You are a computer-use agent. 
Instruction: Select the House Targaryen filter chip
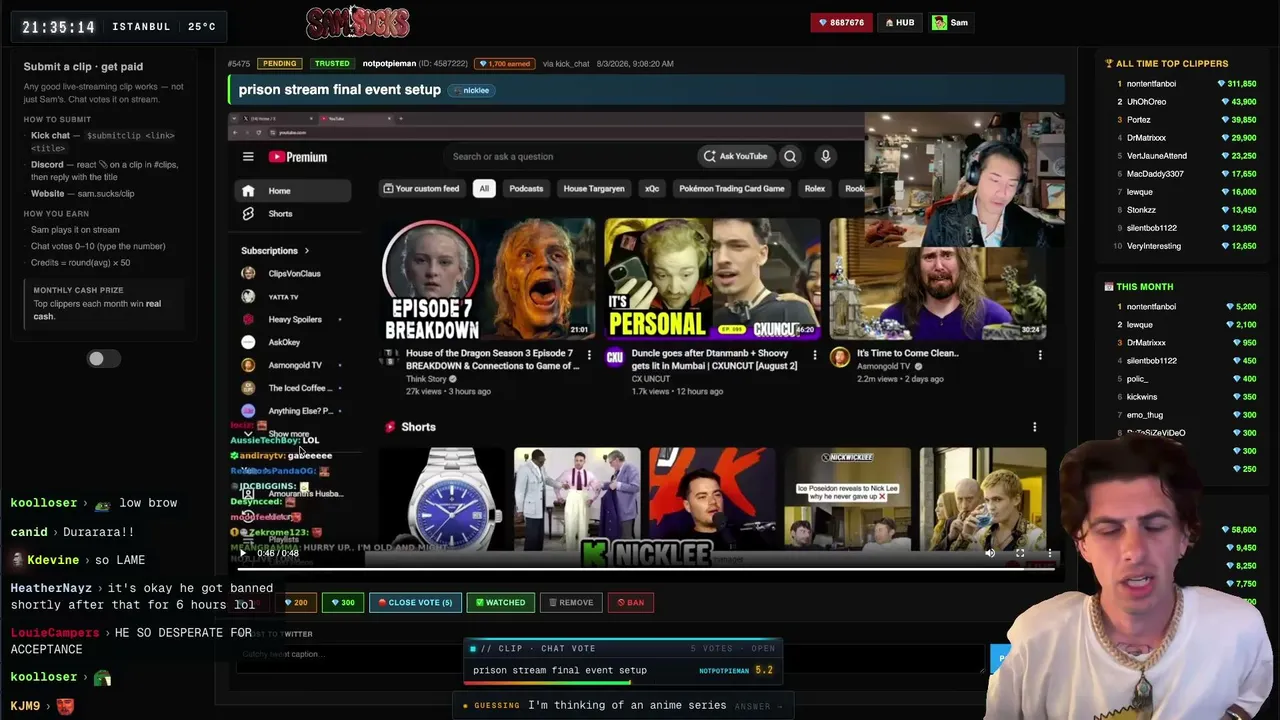pyautogui.click(x=594, y=188)
